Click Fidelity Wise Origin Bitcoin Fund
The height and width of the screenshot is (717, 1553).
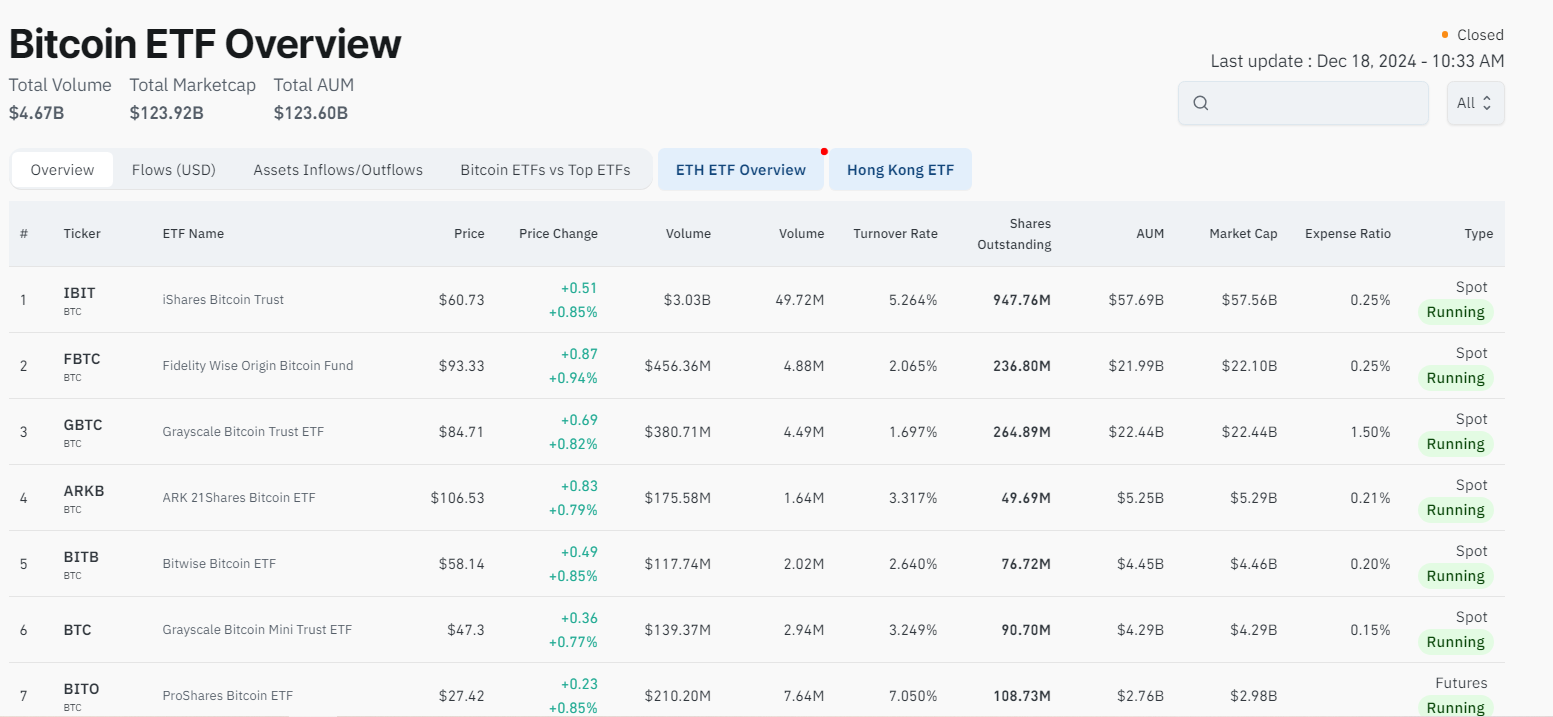[x=258, y=366]
